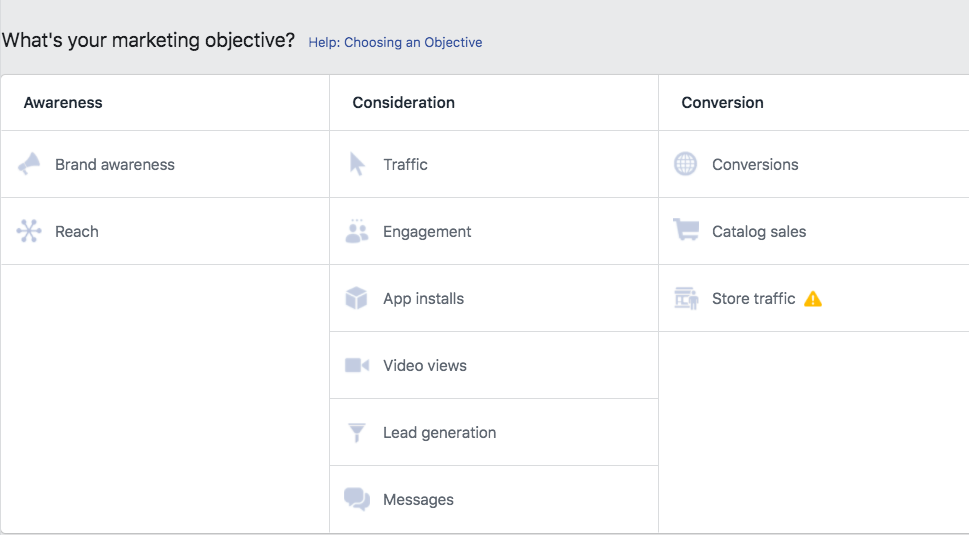The width and height of the screenshot is (969, 535).
Task: Select Conversions objective text
Action: [x=755, y=165]
